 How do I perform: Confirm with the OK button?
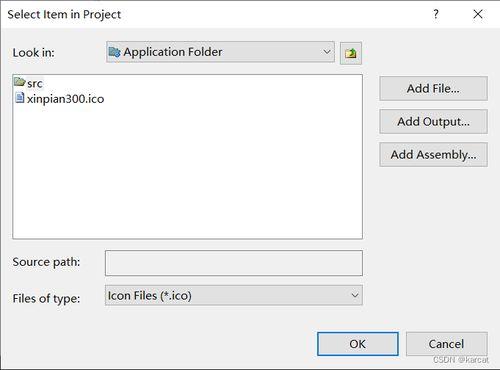coord(358,344)
